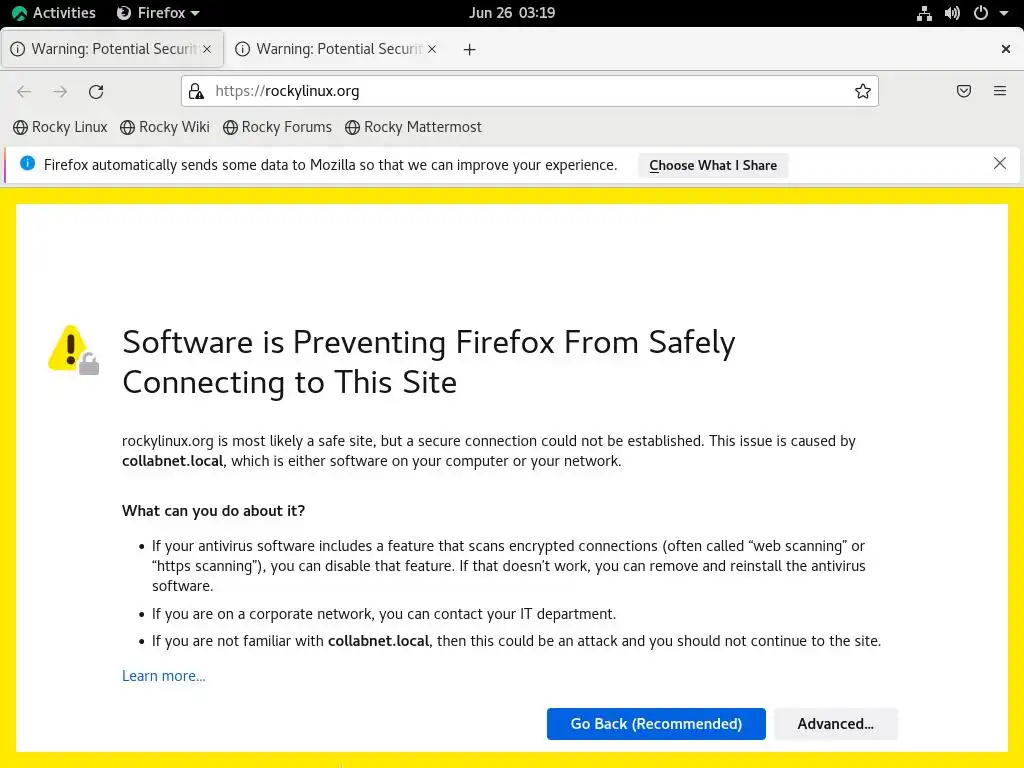Open the Activities overview

(55, 13)
